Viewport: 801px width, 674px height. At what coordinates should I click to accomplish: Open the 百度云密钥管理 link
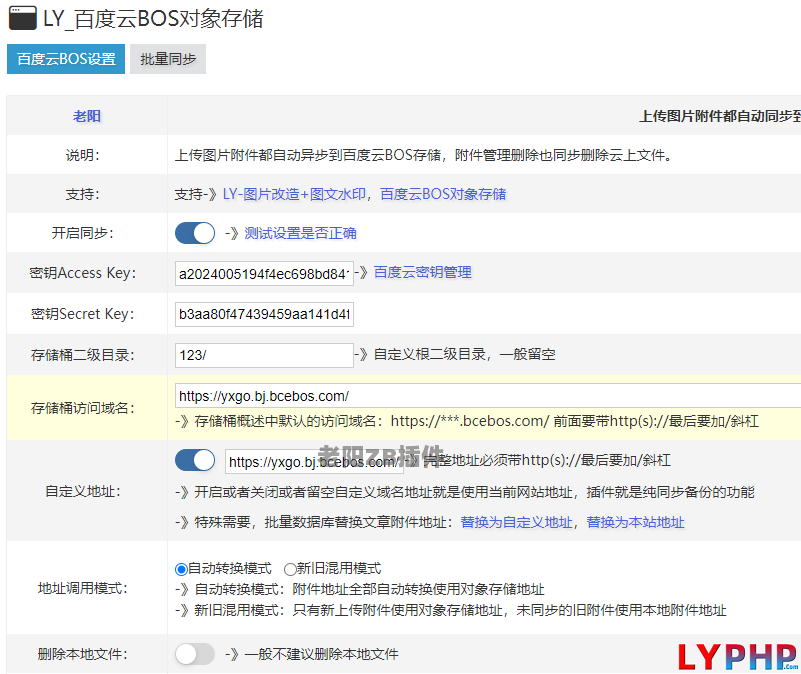(x=422, y=272)
